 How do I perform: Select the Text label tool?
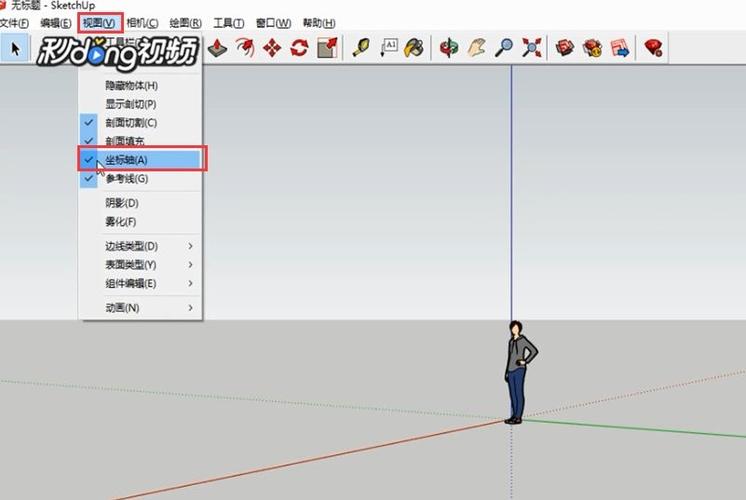pyautogui.click(x=389, y=48)
